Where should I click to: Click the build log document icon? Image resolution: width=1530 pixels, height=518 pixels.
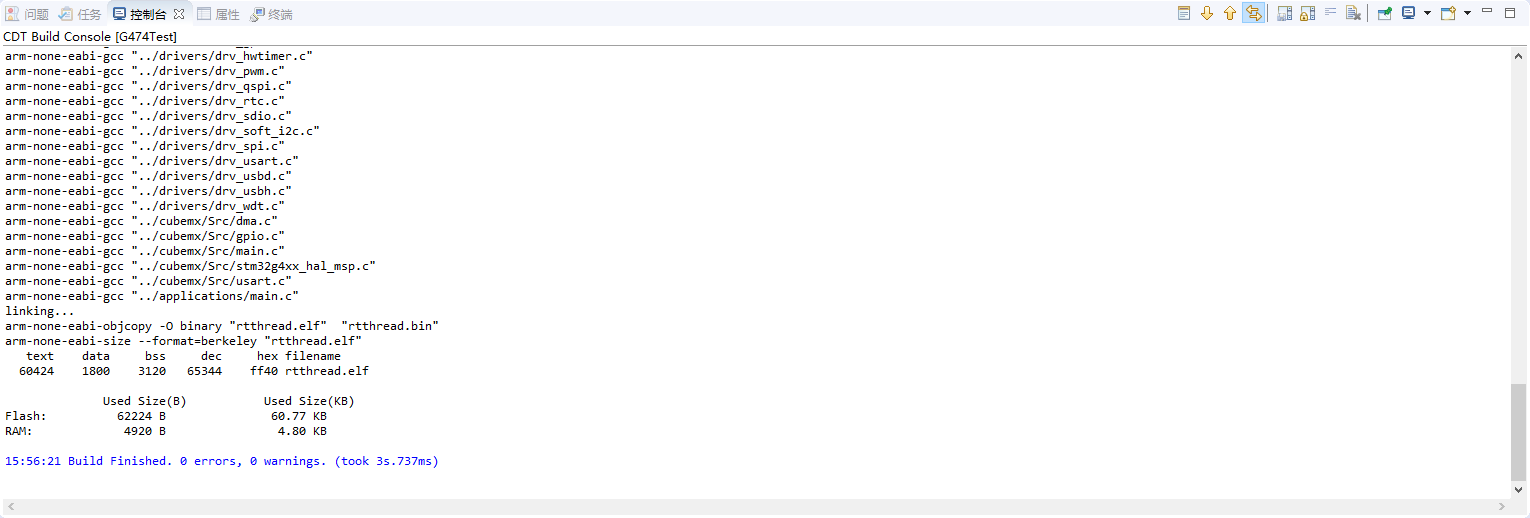click(x=1184, y=13)
